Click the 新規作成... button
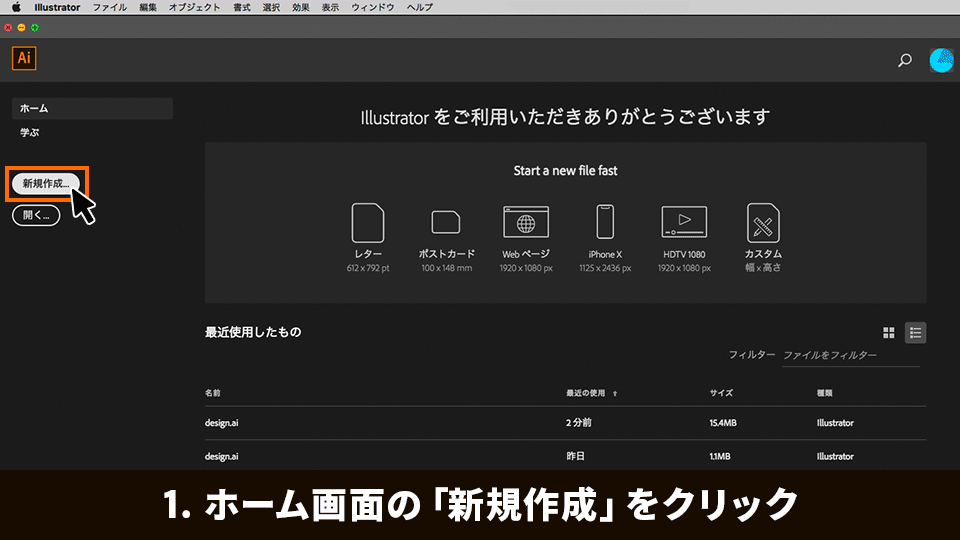Screen dimensions: 960x540 [46, 184]
